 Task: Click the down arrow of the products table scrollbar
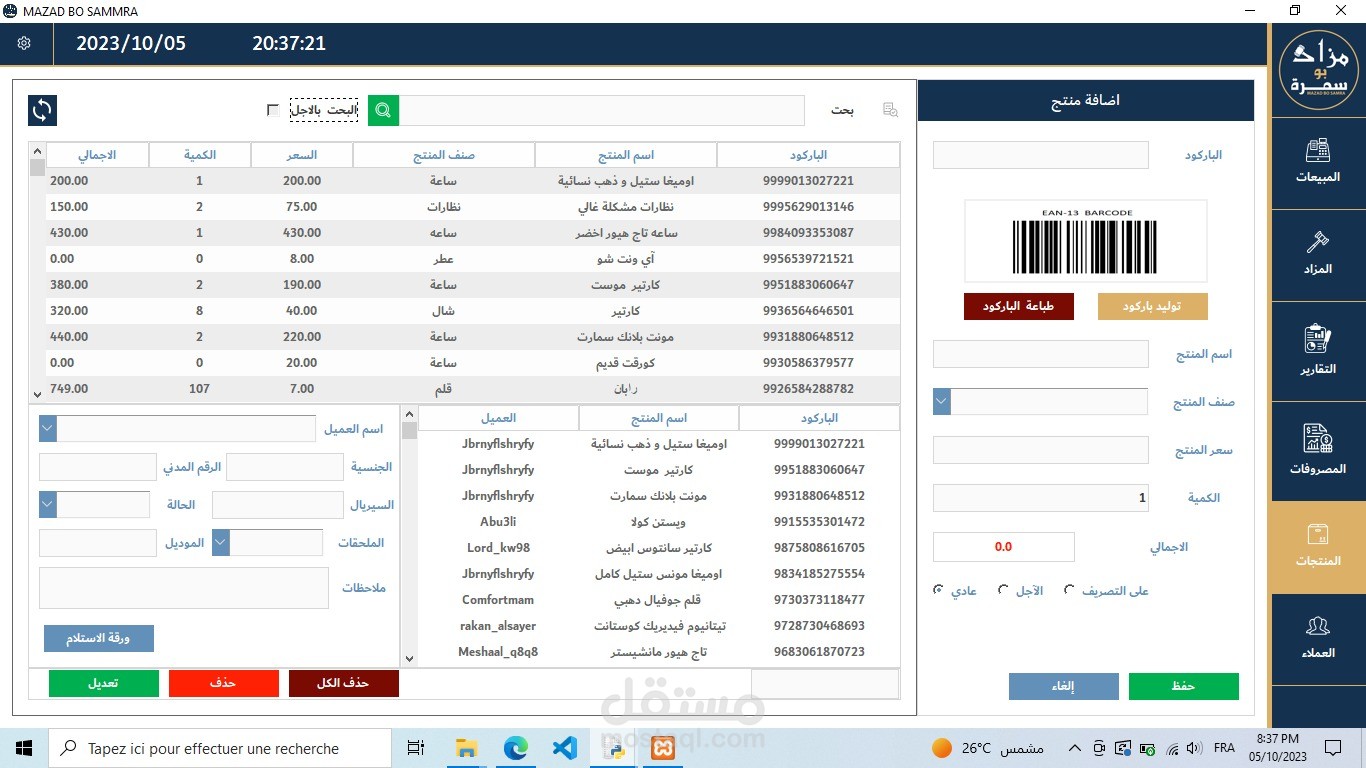point(38,394)
